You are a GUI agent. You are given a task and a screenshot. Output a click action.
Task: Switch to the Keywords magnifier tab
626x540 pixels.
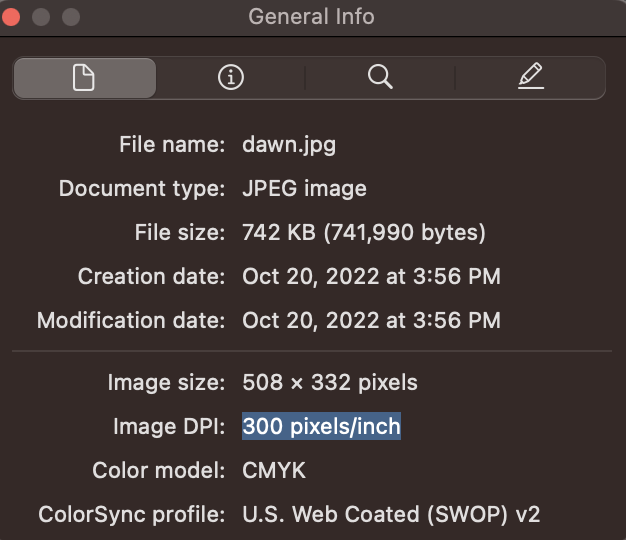click(380, 78)
